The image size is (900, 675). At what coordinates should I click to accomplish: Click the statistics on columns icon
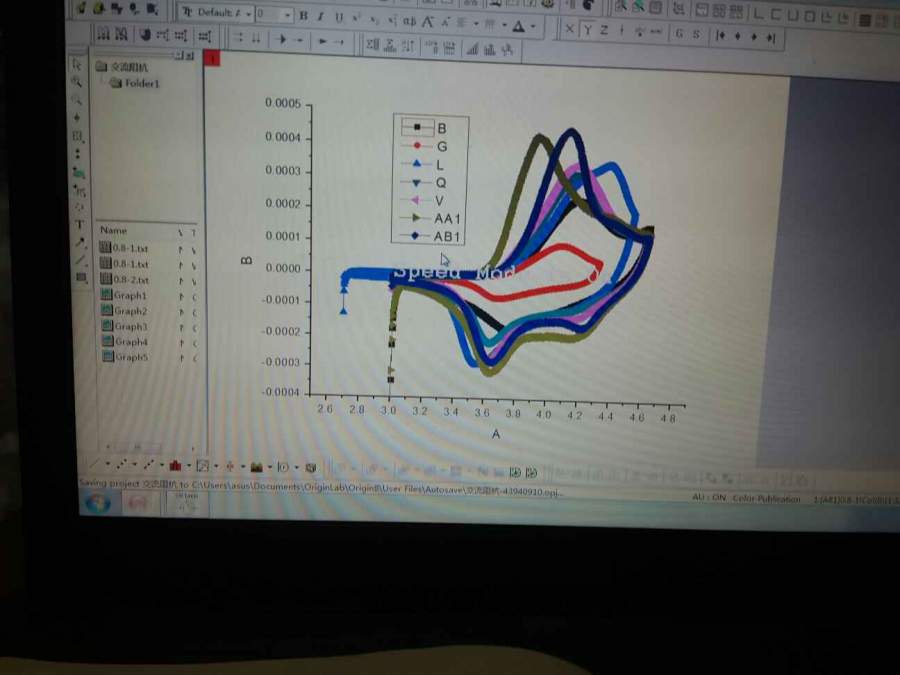coord(373,44)
